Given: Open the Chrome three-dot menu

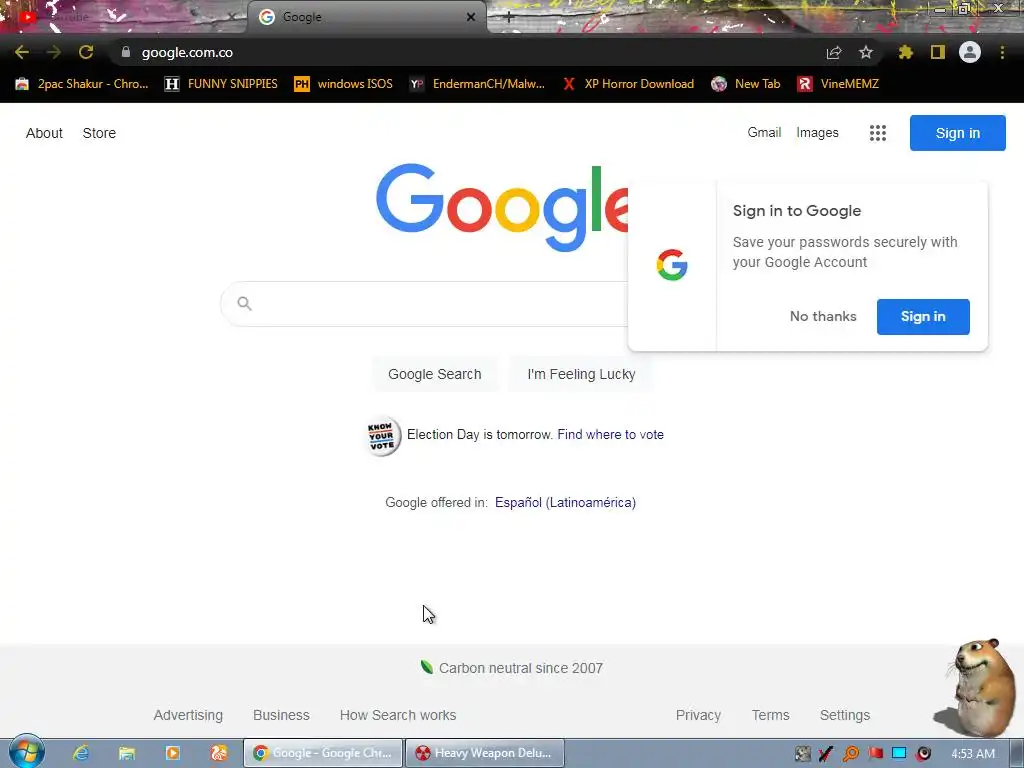Looking at the screenshot, I should click(1002, 52).
